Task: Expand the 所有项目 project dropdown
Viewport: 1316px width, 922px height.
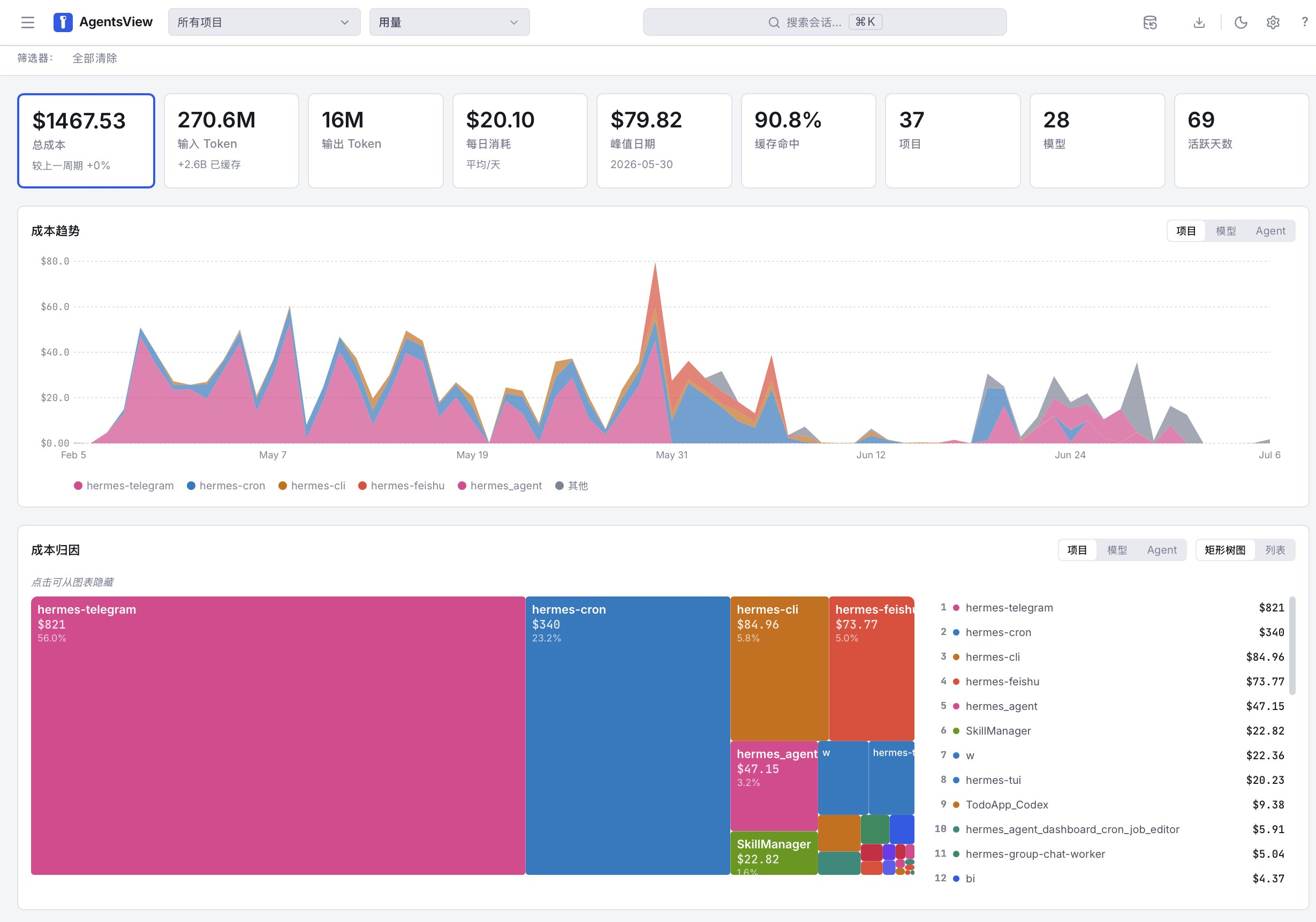Action: pos(264,22)
